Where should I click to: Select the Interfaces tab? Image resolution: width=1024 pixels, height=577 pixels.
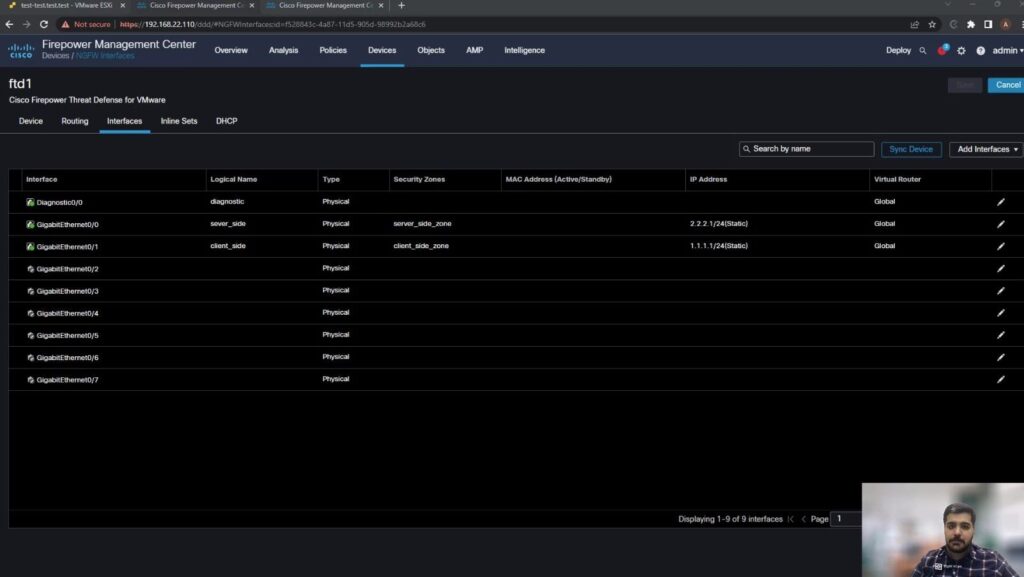[125, 121]
